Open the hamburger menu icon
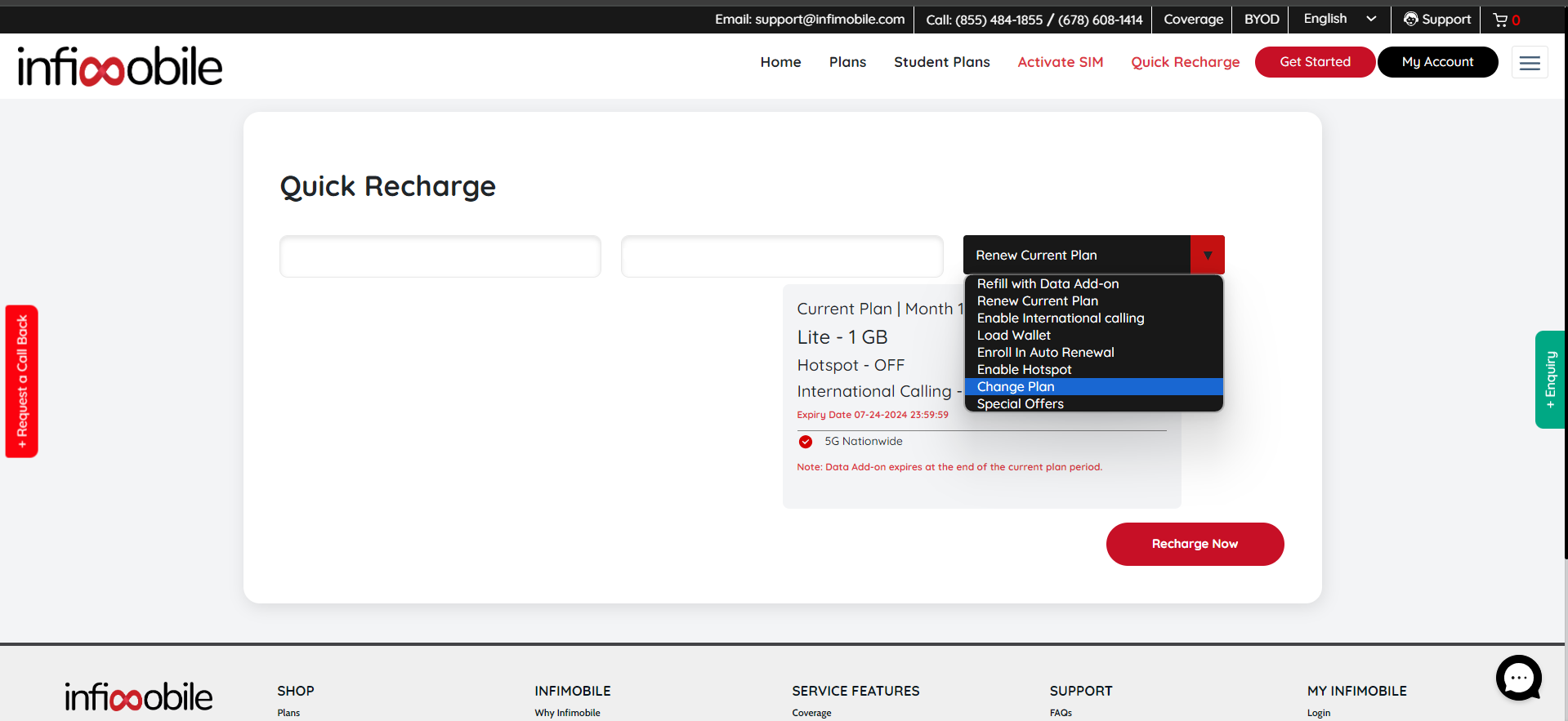1568x721 pixels. tap(1530, 62)
